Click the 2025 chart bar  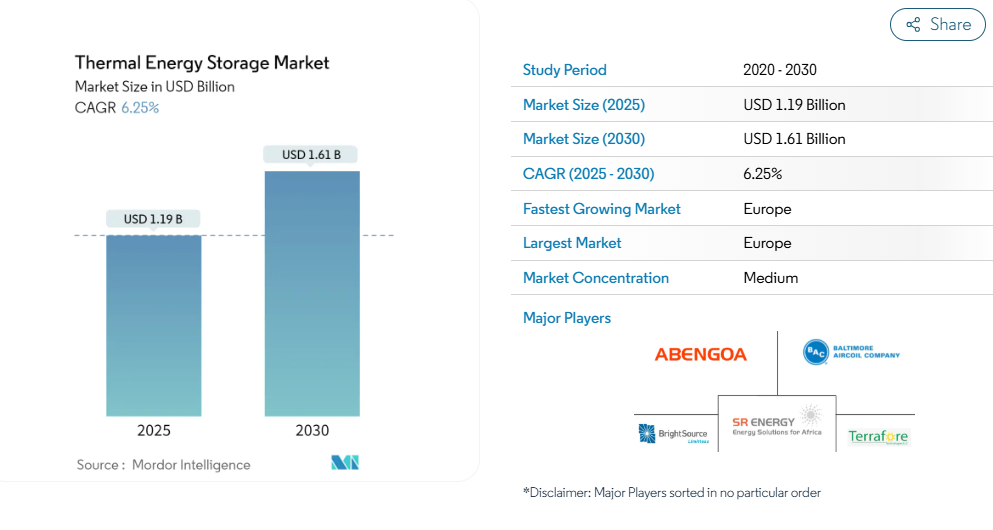click(154, 325)
